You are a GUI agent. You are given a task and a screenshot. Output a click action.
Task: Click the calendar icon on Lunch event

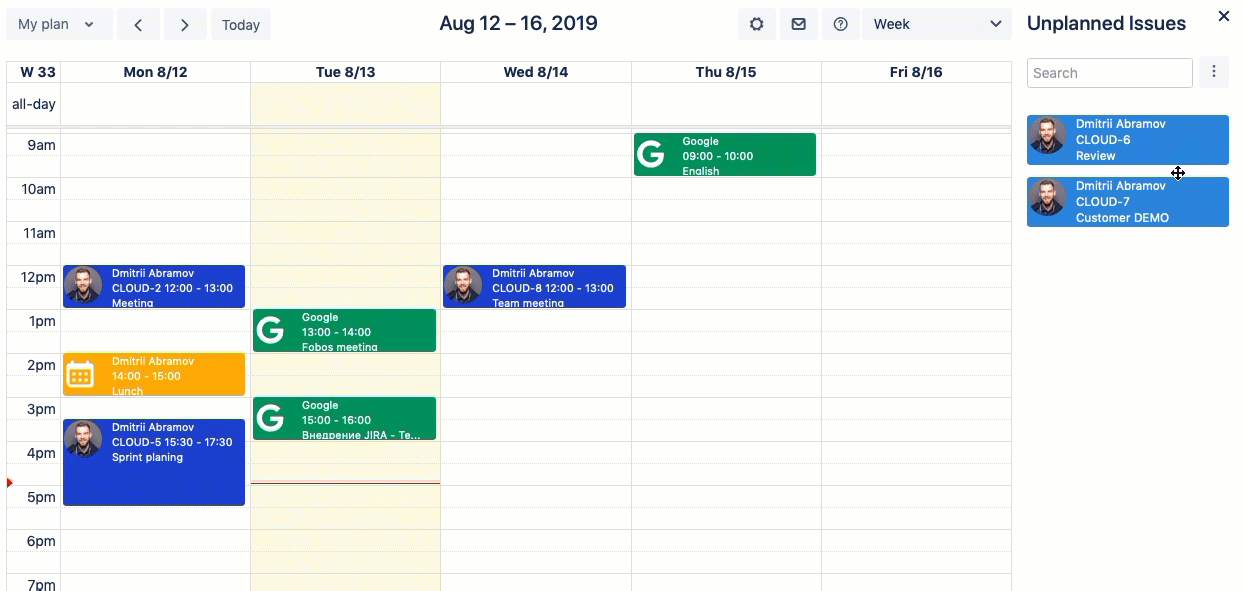80,375
